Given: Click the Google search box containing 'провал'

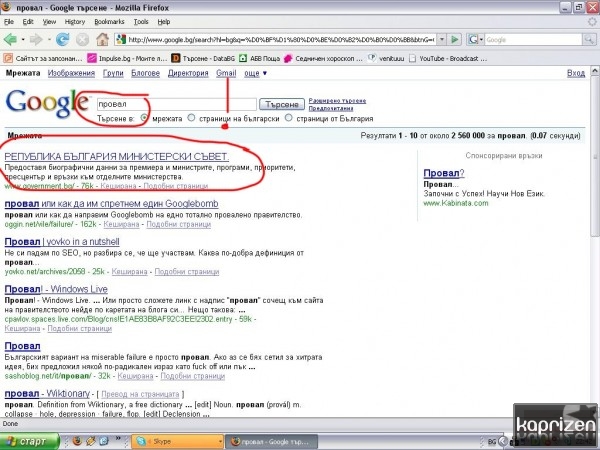Looking at the screenshot, I should [176, 104].
